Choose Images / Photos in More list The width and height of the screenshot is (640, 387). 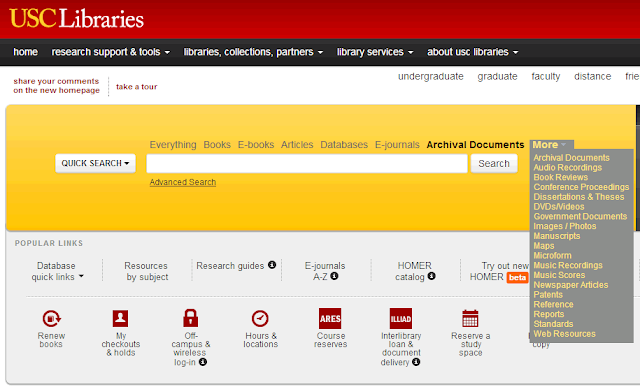pos(564,226)
